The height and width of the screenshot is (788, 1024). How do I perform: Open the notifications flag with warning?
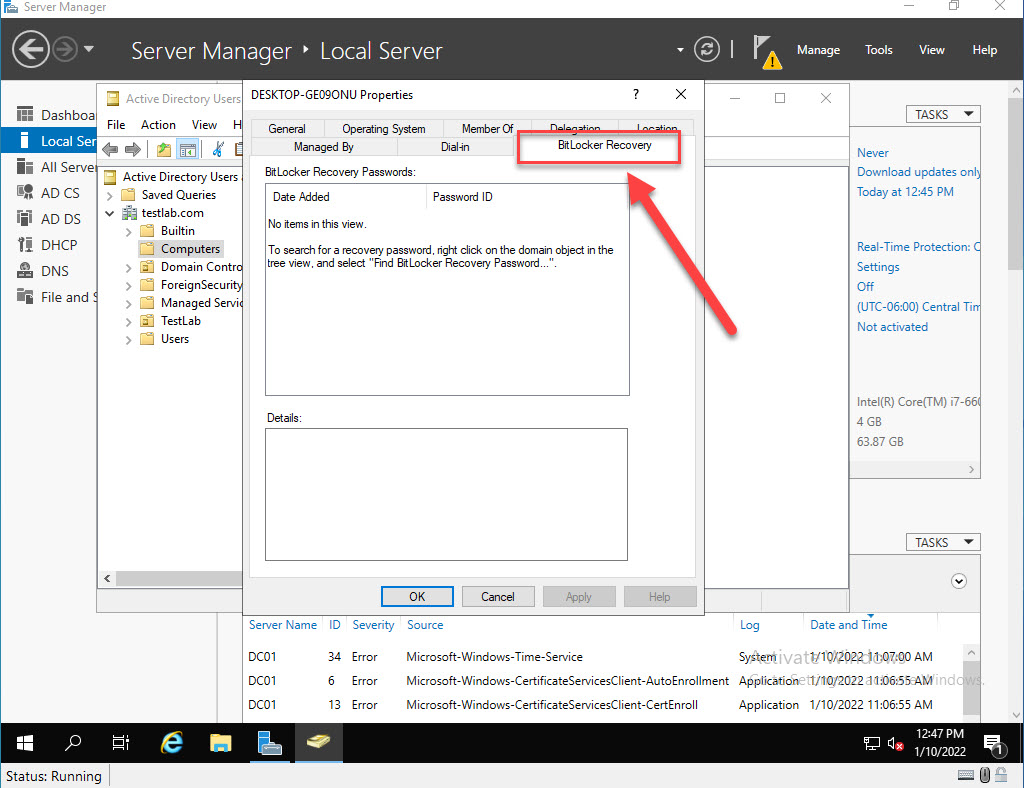[766, 51]
